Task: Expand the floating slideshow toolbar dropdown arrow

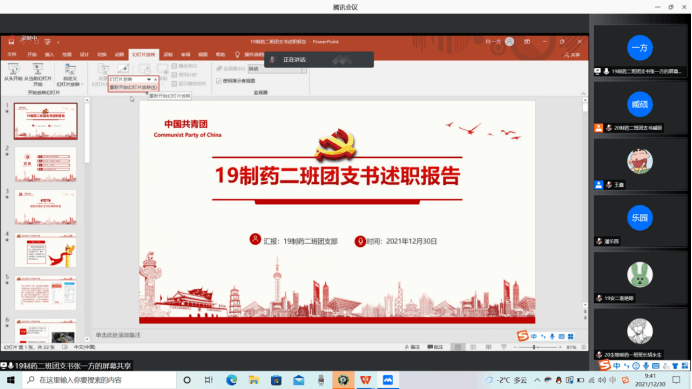Action: (149, 79)
